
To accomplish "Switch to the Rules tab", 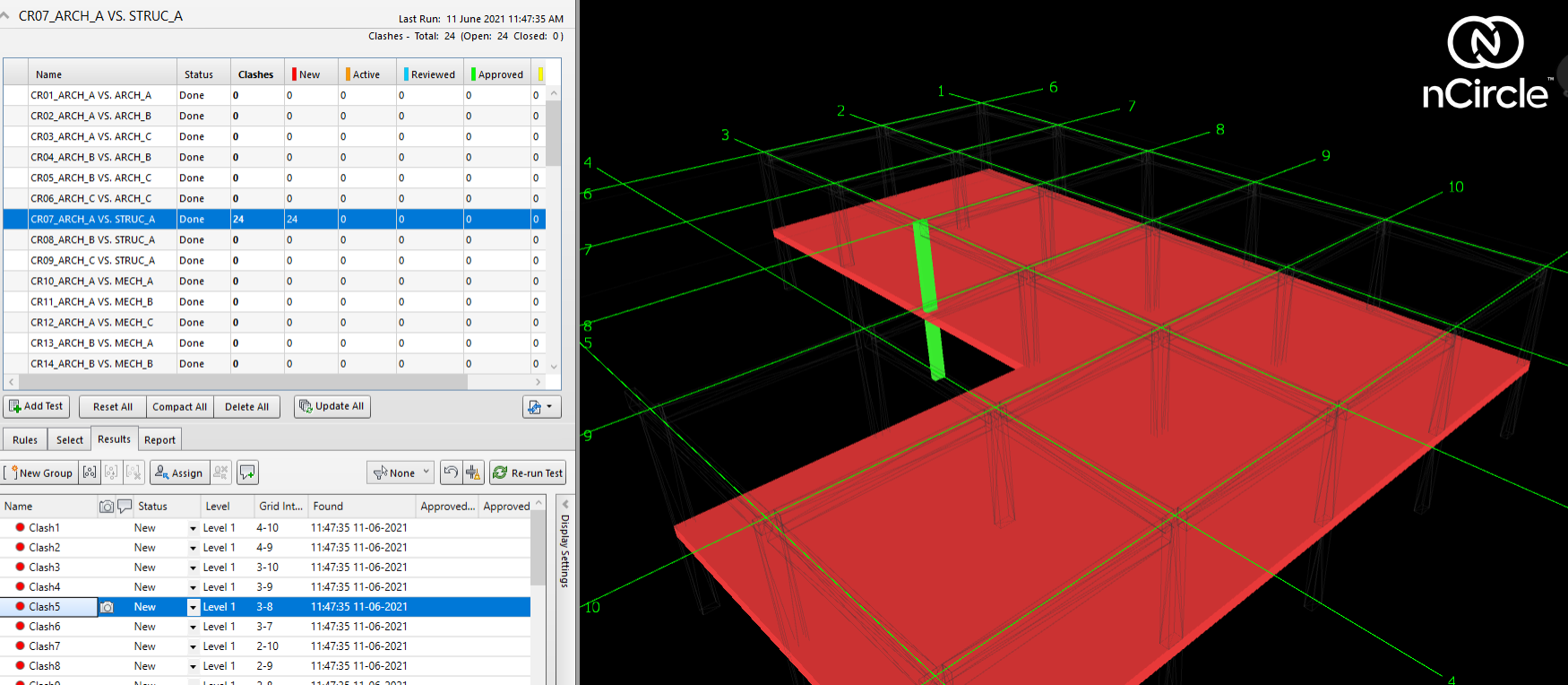I will pyautogui.click(x=25, y=439).
